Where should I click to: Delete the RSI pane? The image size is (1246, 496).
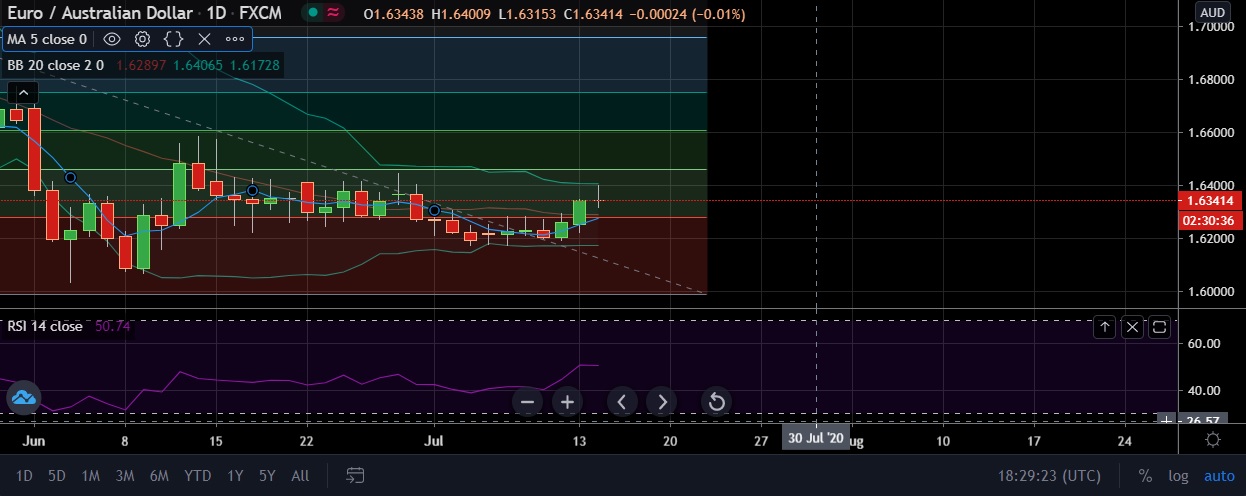1132,326
